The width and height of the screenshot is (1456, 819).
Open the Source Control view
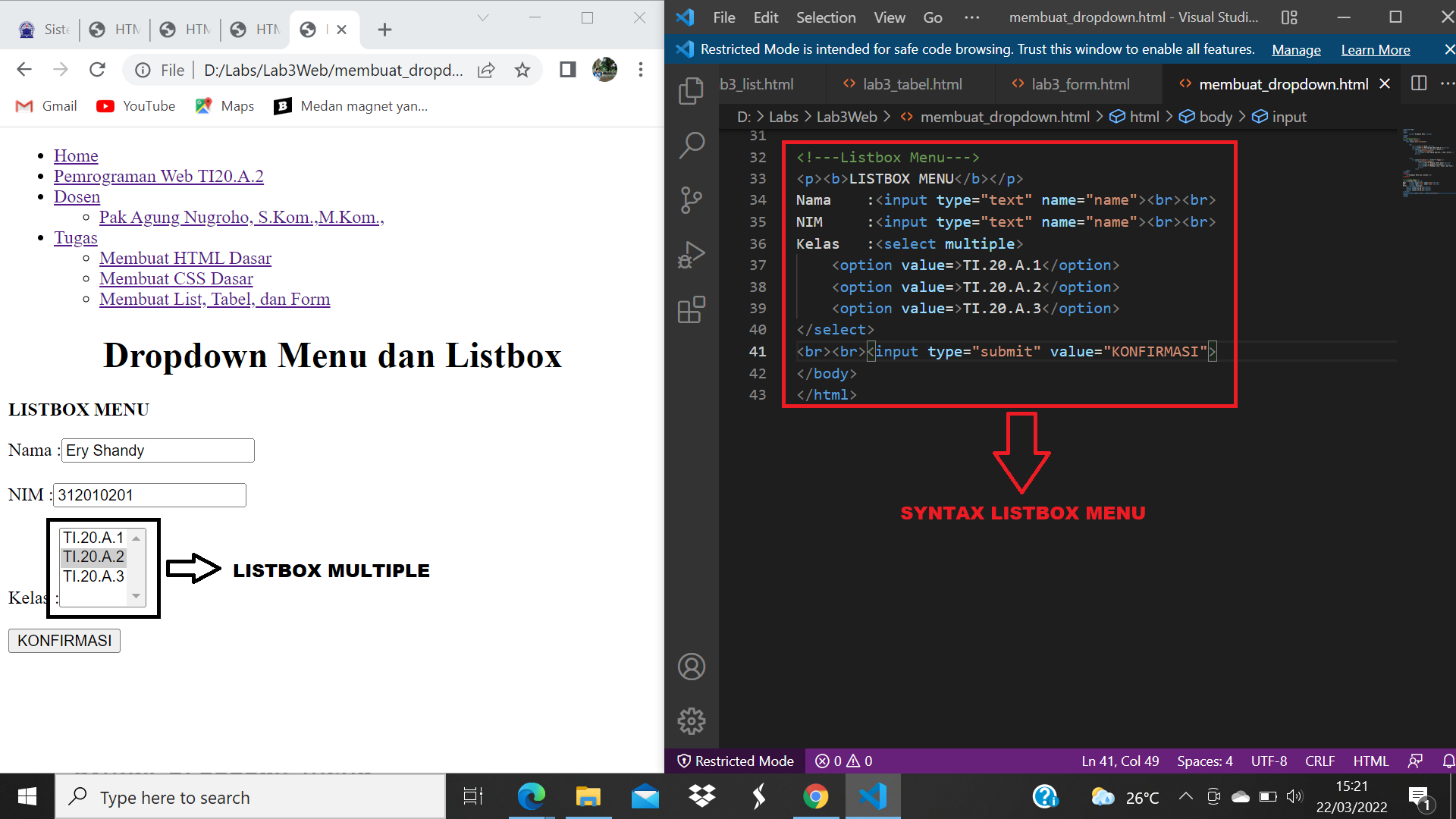click(691, 200)
